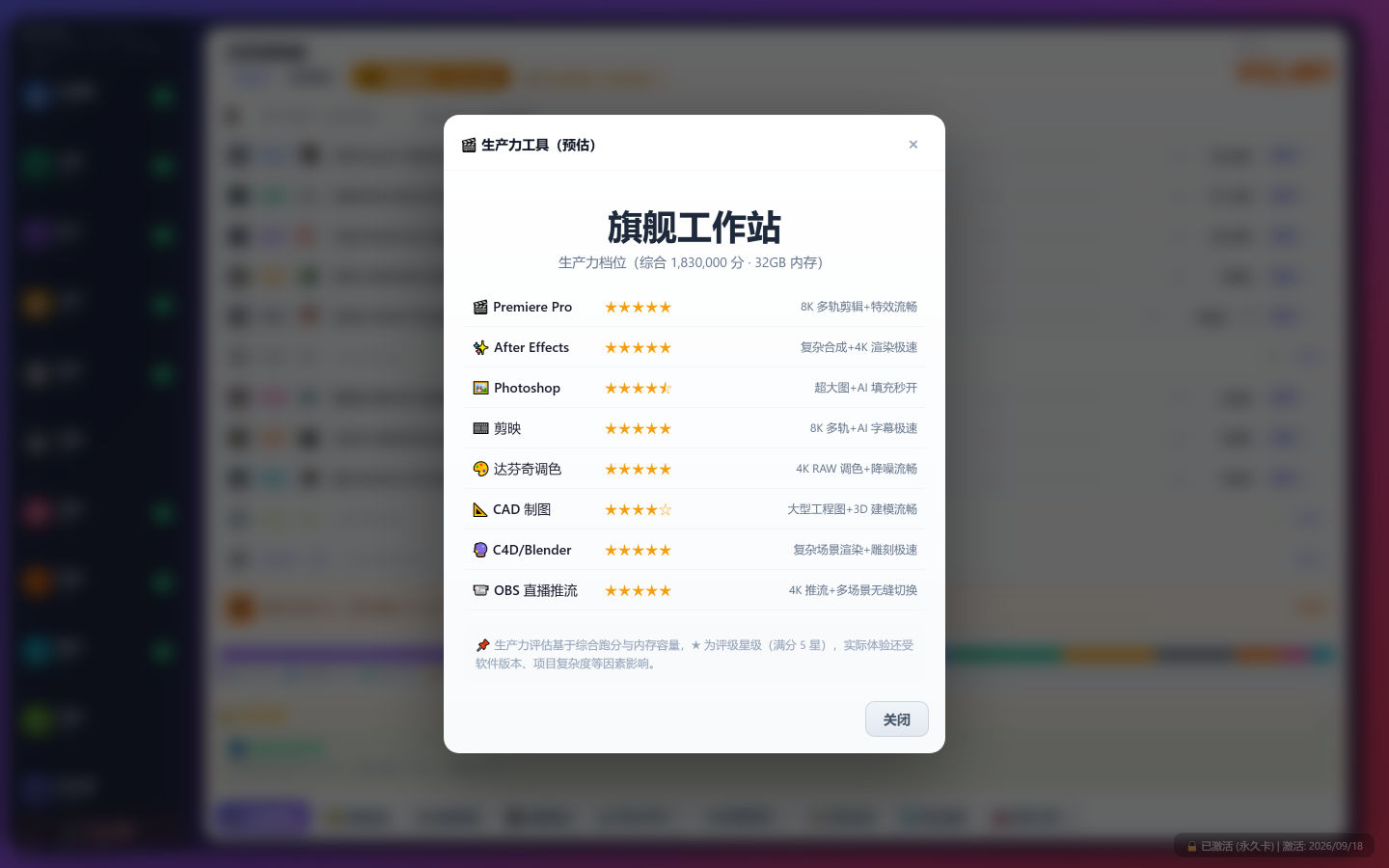The width and height of the screenshot is (1389, 868).
Task: Click the Premiere Pro clapperboard icon
Action: click(480, 307)
